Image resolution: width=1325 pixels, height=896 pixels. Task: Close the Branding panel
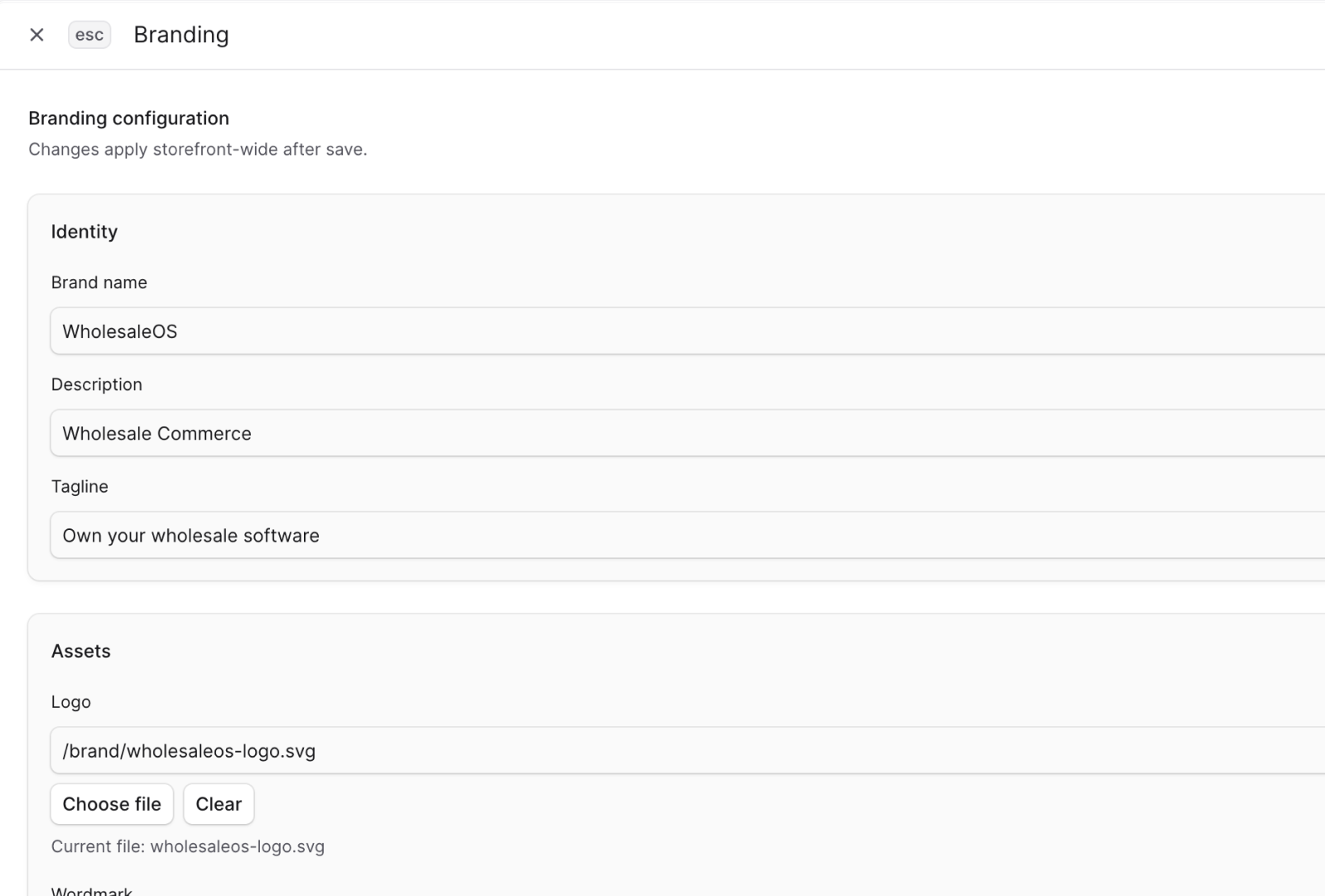coord(36,34)
